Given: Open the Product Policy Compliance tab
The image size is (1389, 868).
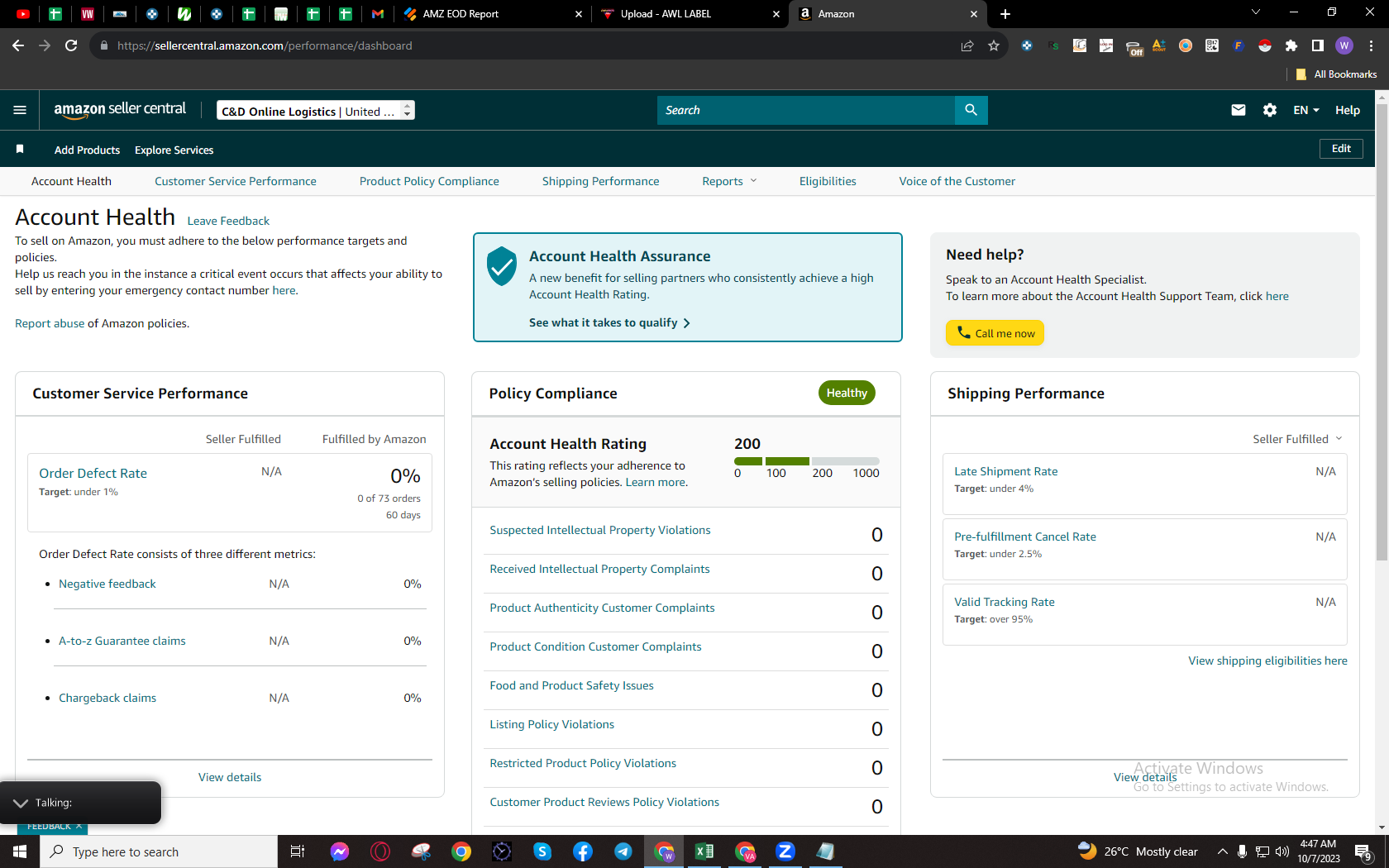Looking at the screenshot, I should (429, 181).
